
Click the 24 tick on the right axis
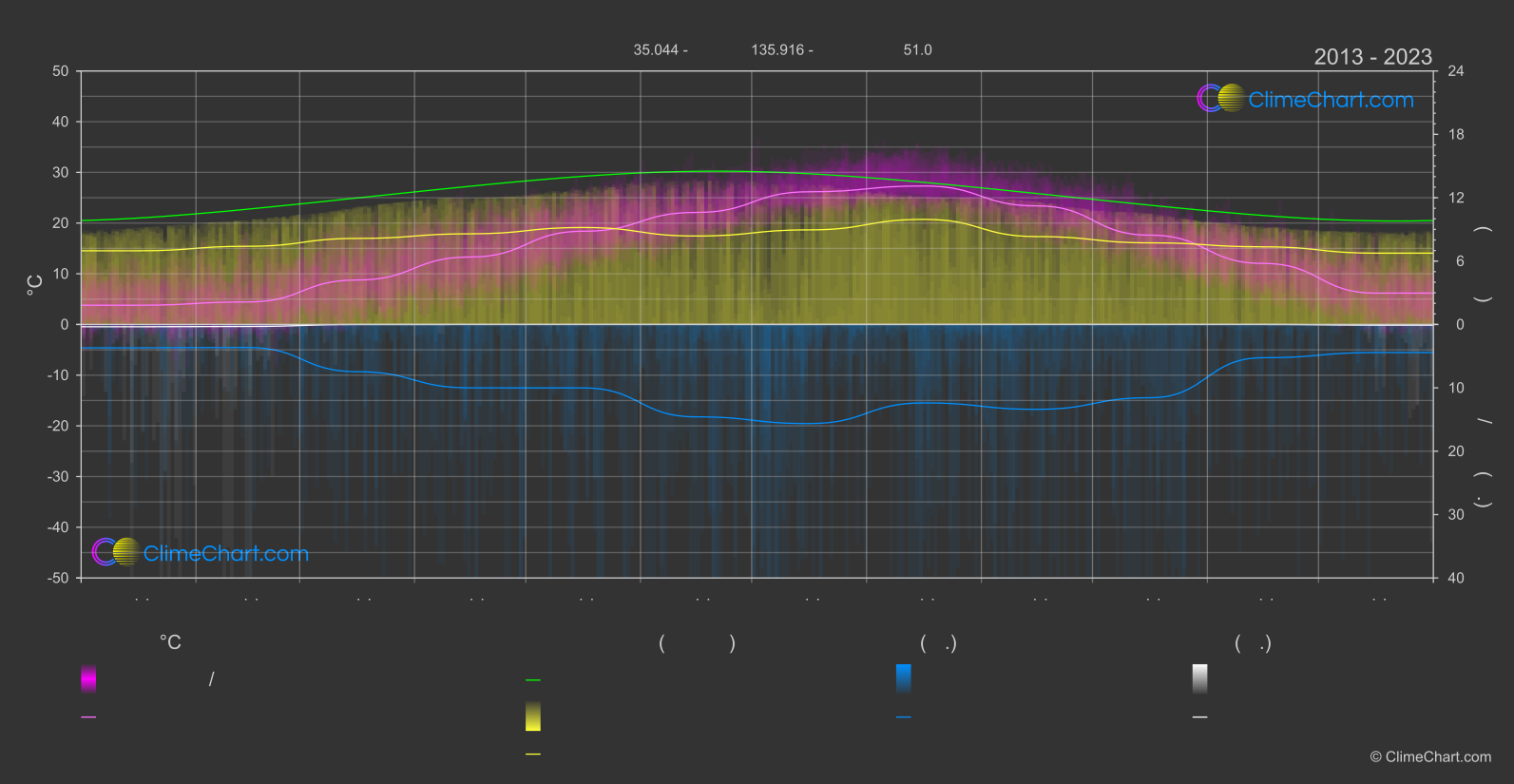click(x=1456, y=71)
